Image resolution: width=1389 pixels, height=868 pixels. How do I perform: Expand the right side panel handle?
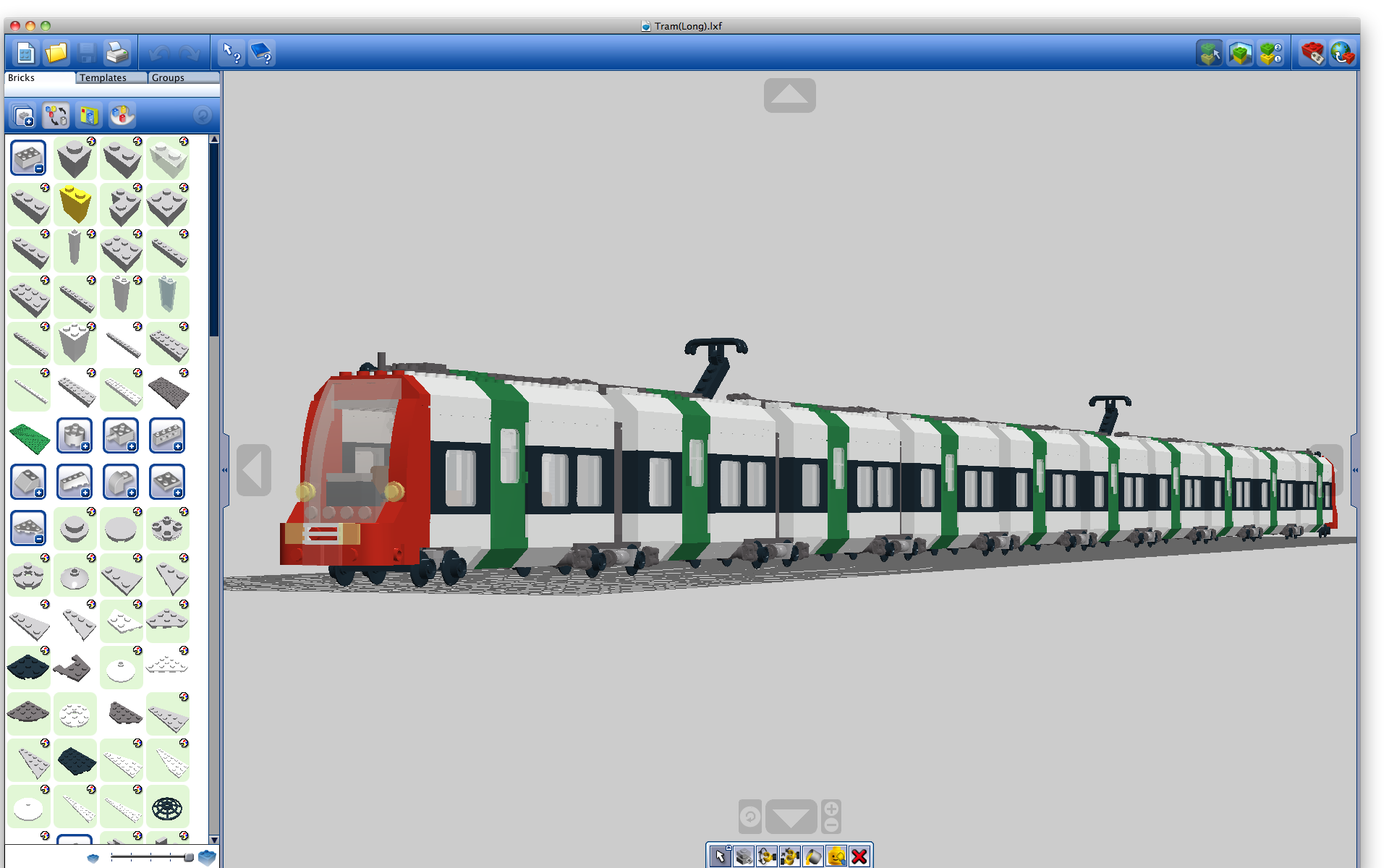pos(1355,470)
